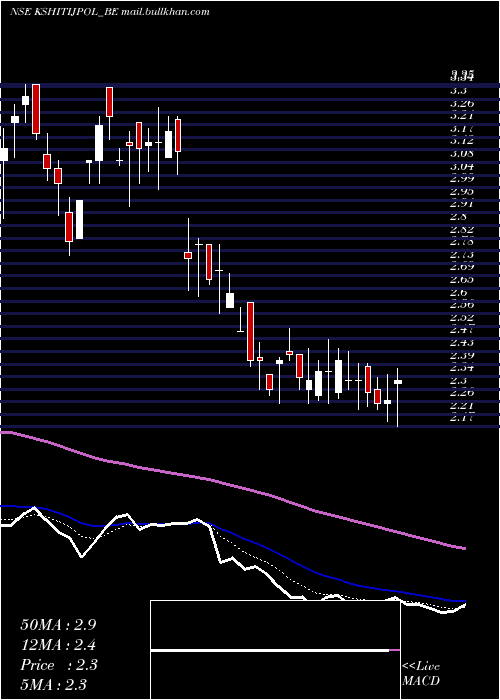Click the 2.39 price axis label
Image resolution: width=500 pixels, height=700 pixels.
tap(462, 356)
